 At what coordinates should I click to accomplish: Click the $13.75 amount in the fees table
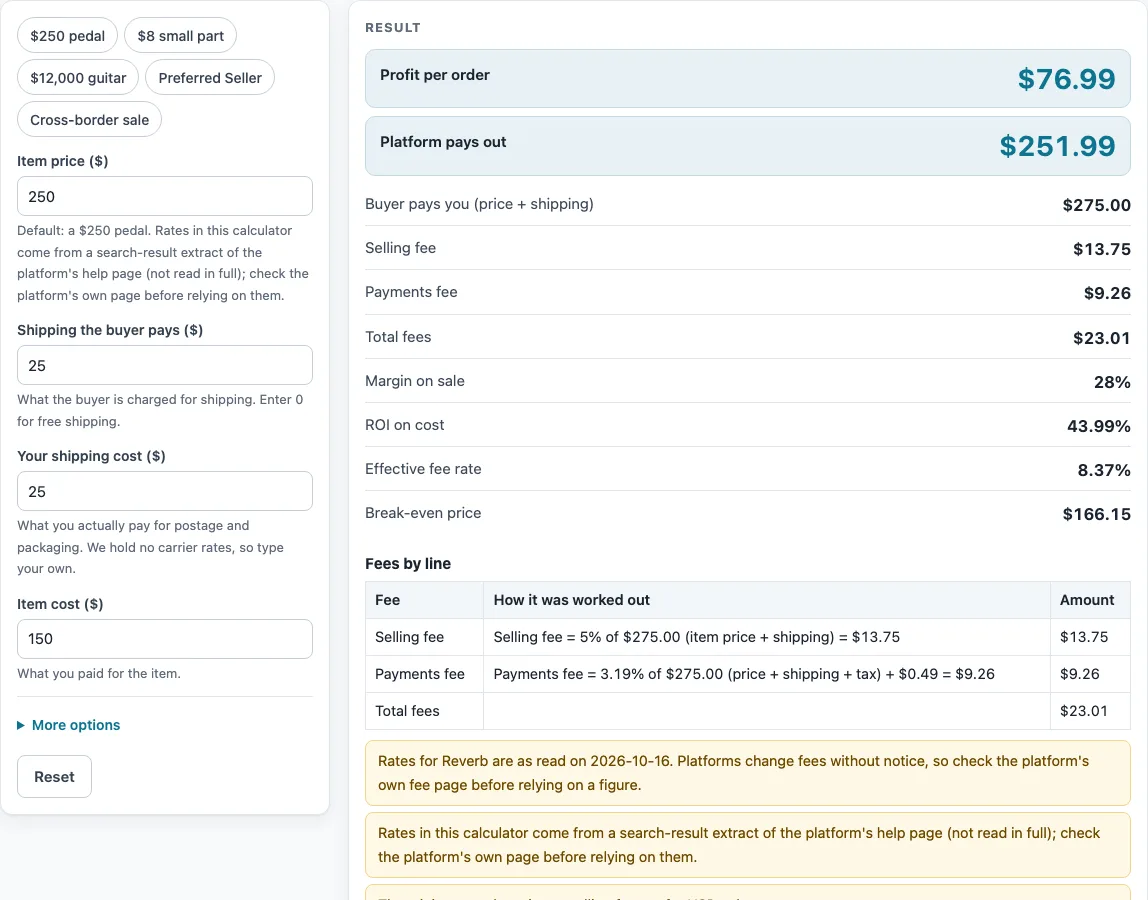[x=1084, y=637]
